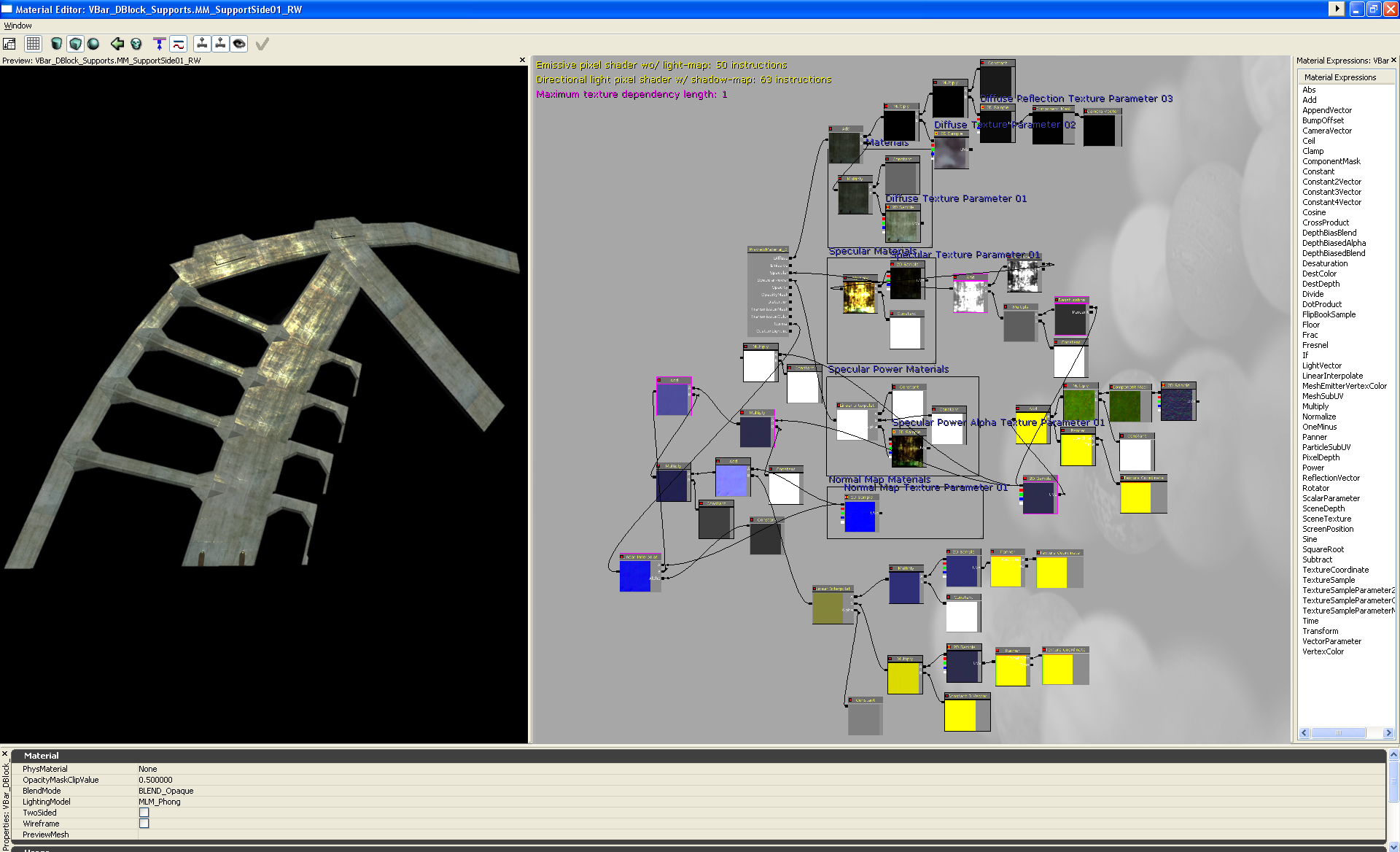This screenshot has width=1400, height=852.
Task: Click the properties panel up scroll arrow
Action: pos(1393,755)
